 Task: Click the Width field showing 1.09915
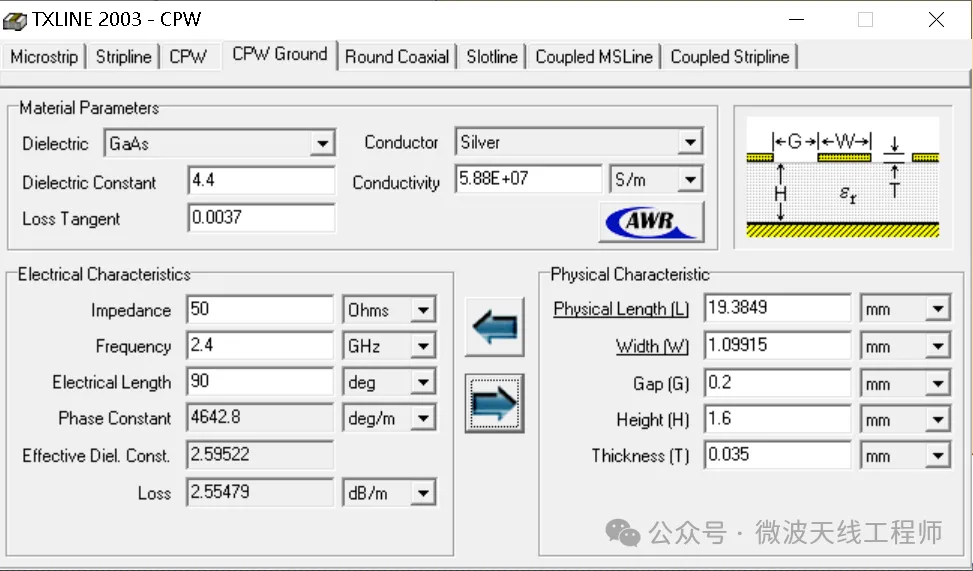[778, 345]
